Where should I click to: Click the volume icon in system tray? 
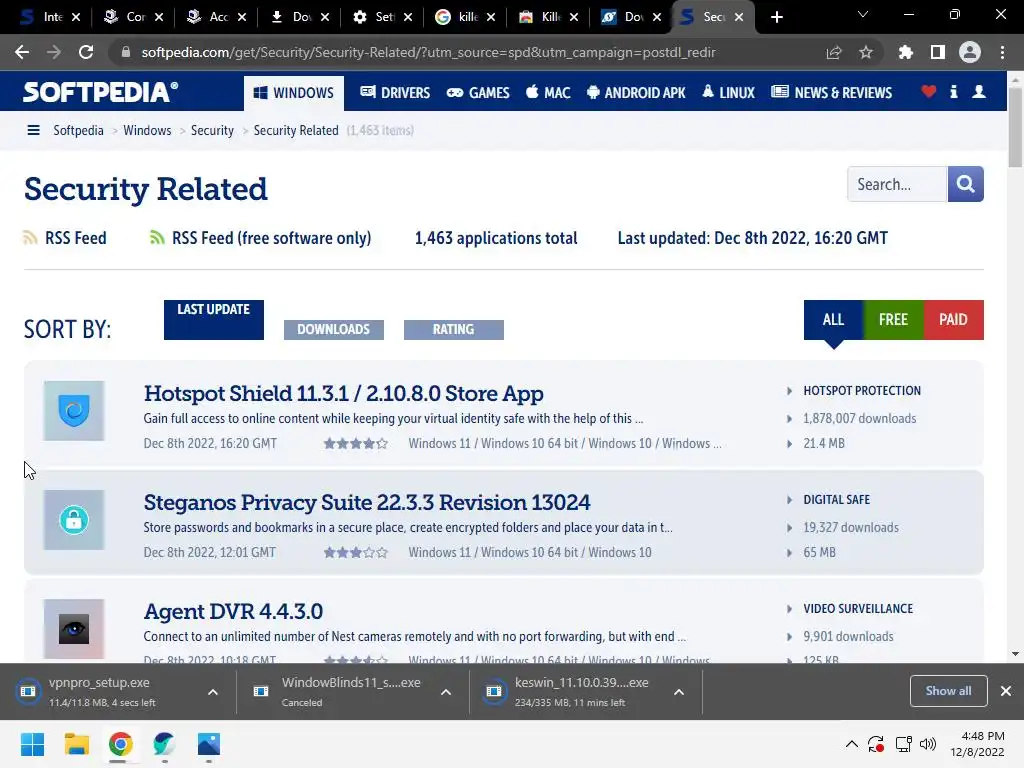coord(927,744)
